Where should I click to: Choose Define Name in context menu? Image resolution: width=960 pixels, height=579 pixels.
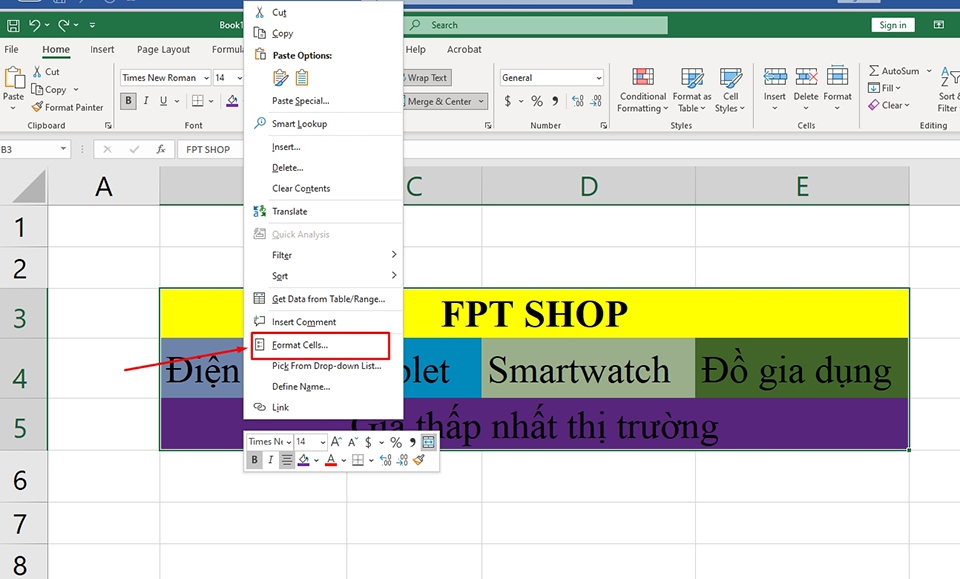301,386
